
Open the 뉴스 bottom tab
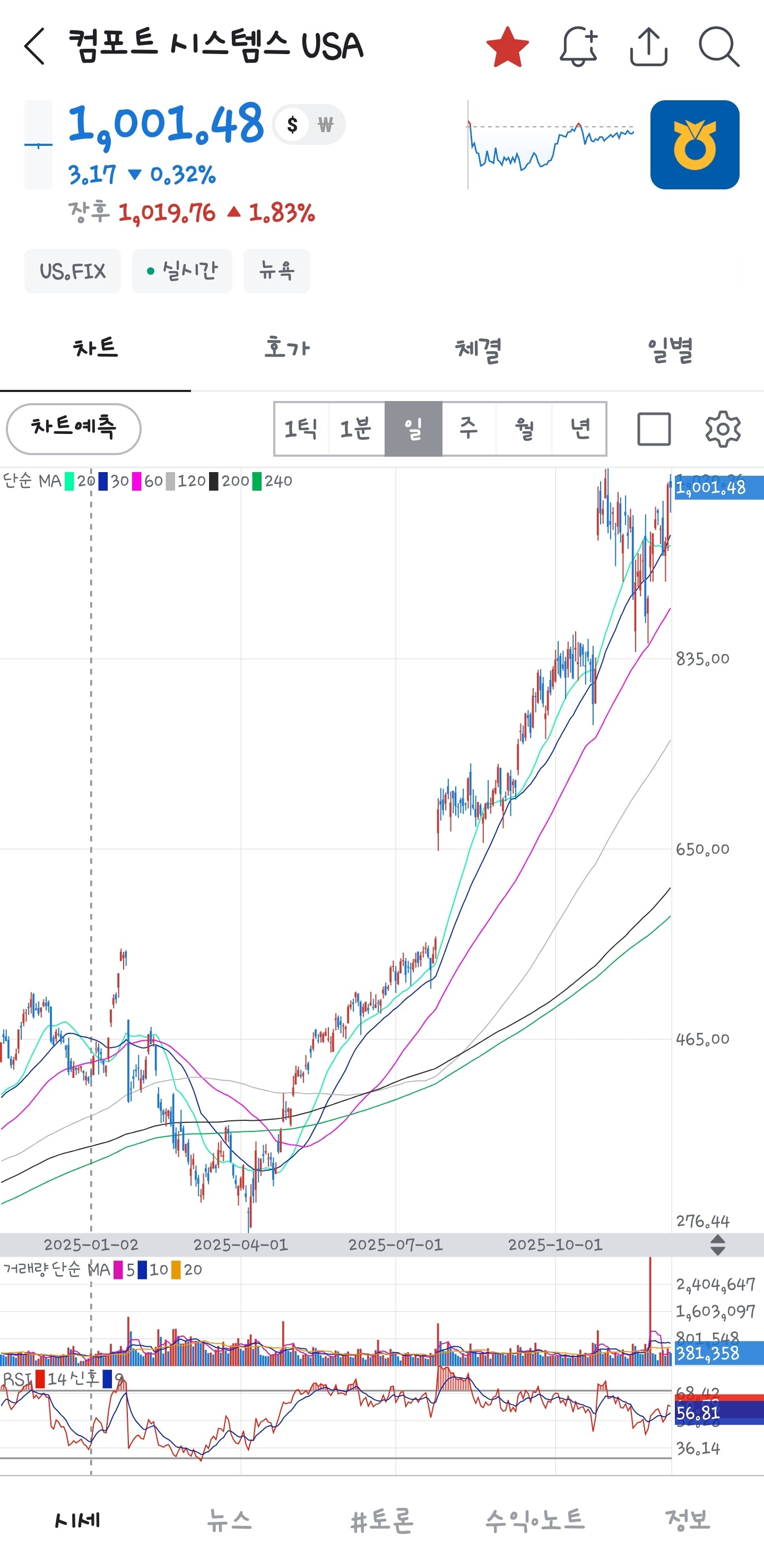[x=229, y=1520]
